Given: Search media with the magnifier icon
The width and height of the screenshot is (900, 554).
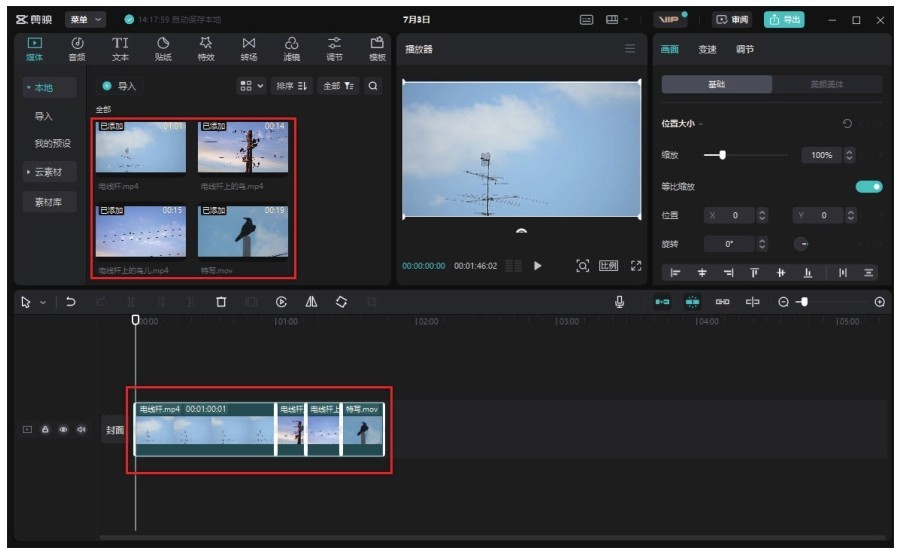Looking at the screenshot, I should coord(373,87).
